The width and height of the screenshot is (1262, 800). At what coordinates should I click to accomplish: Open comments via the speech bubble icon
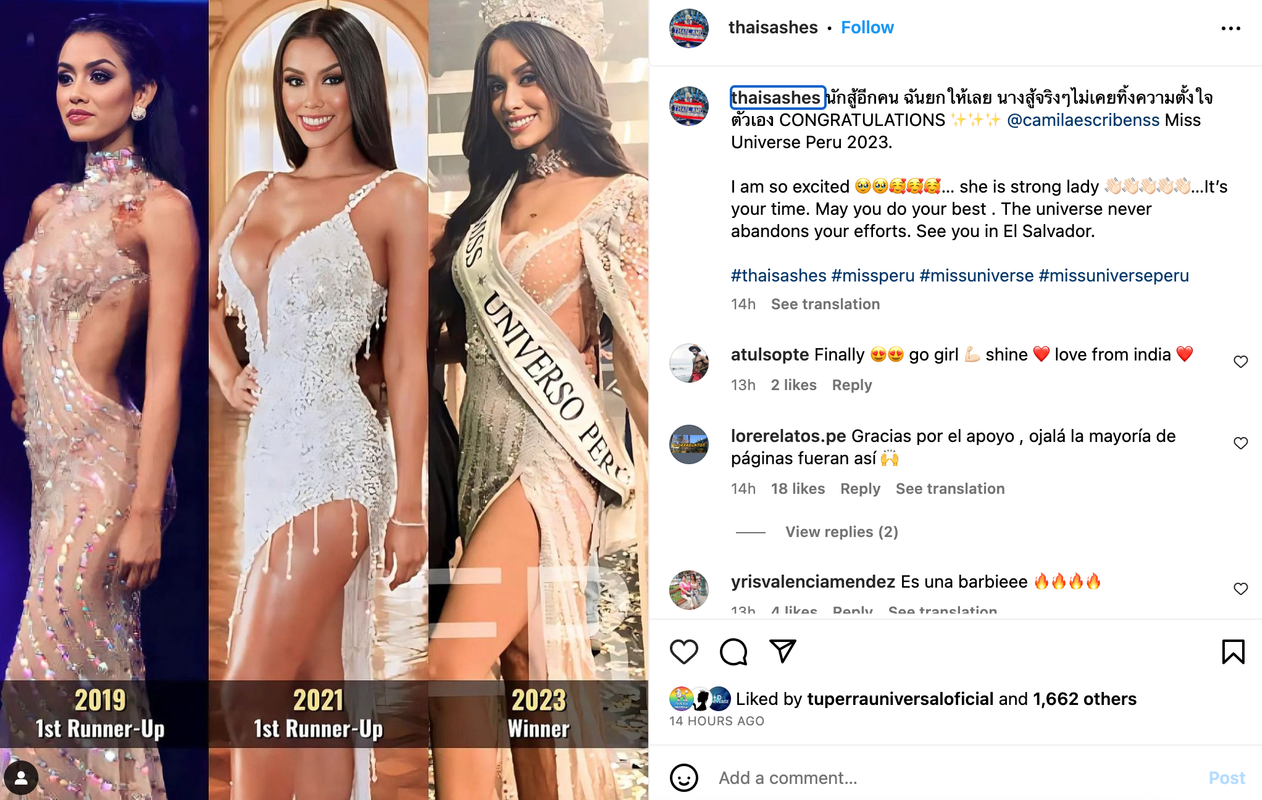tap(733, 652)
